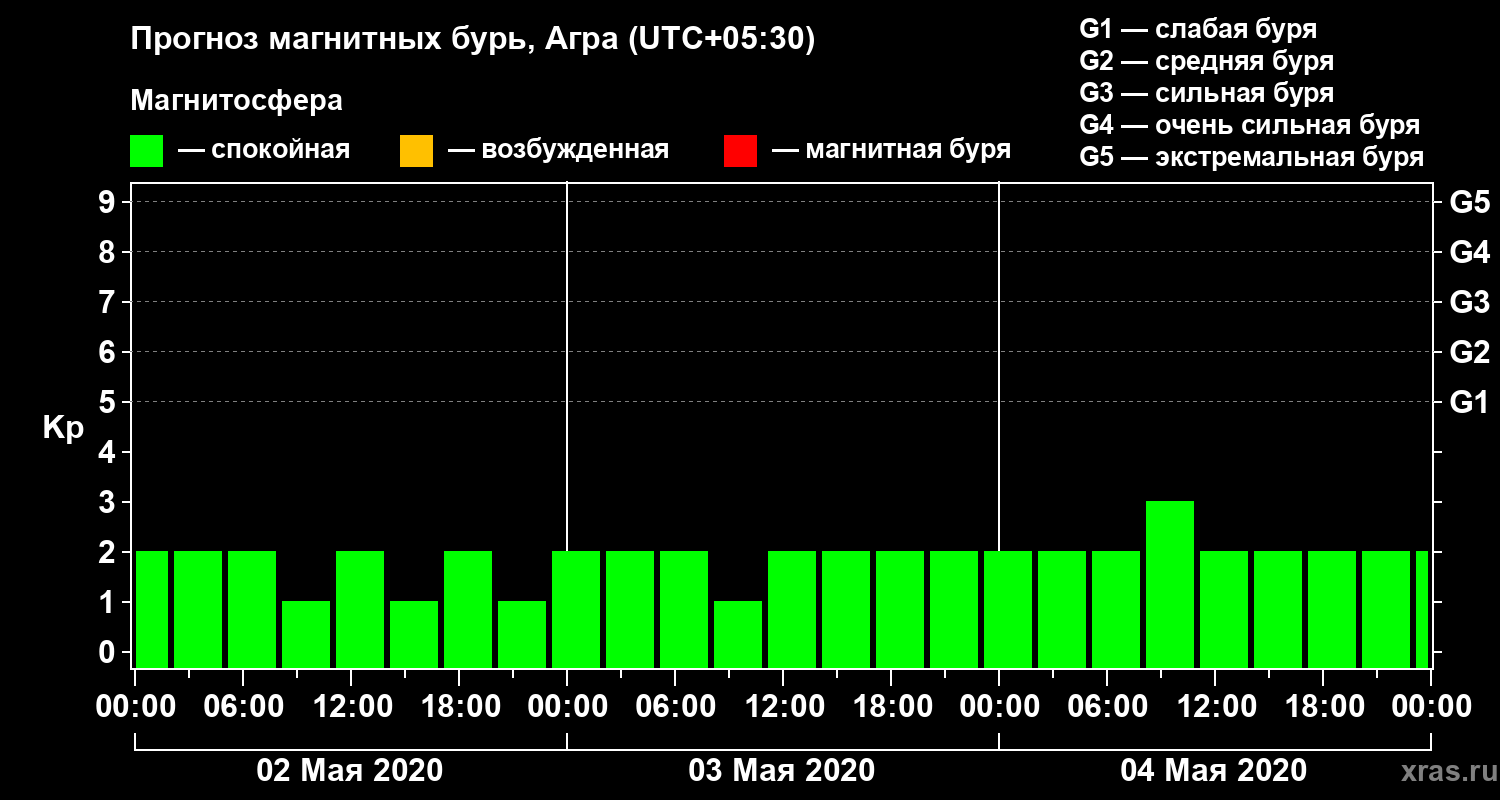Click the '03 Мая 2020' date label

pyautogui.click(x=782, y=770)
